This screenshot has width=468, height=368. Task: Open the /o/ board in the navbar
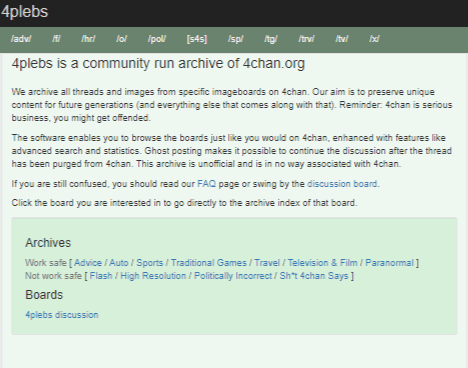[122, 39]
